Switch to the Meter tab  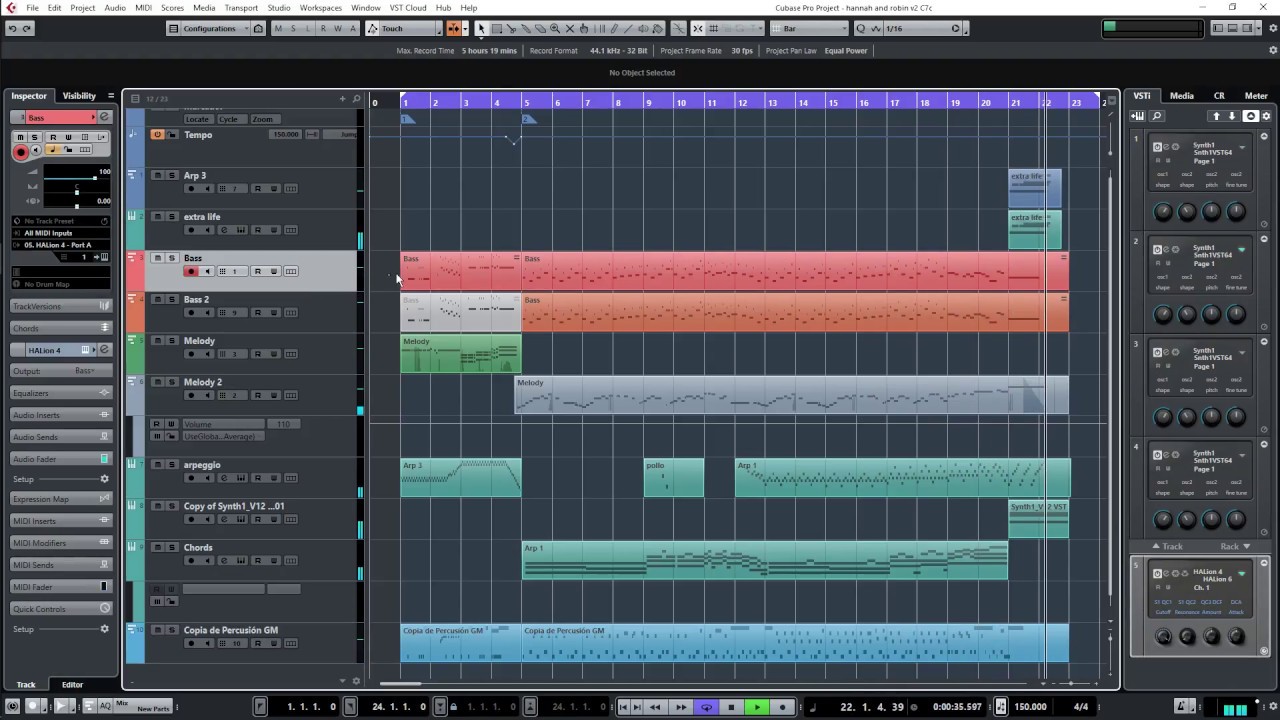[x=1256, y=96]
